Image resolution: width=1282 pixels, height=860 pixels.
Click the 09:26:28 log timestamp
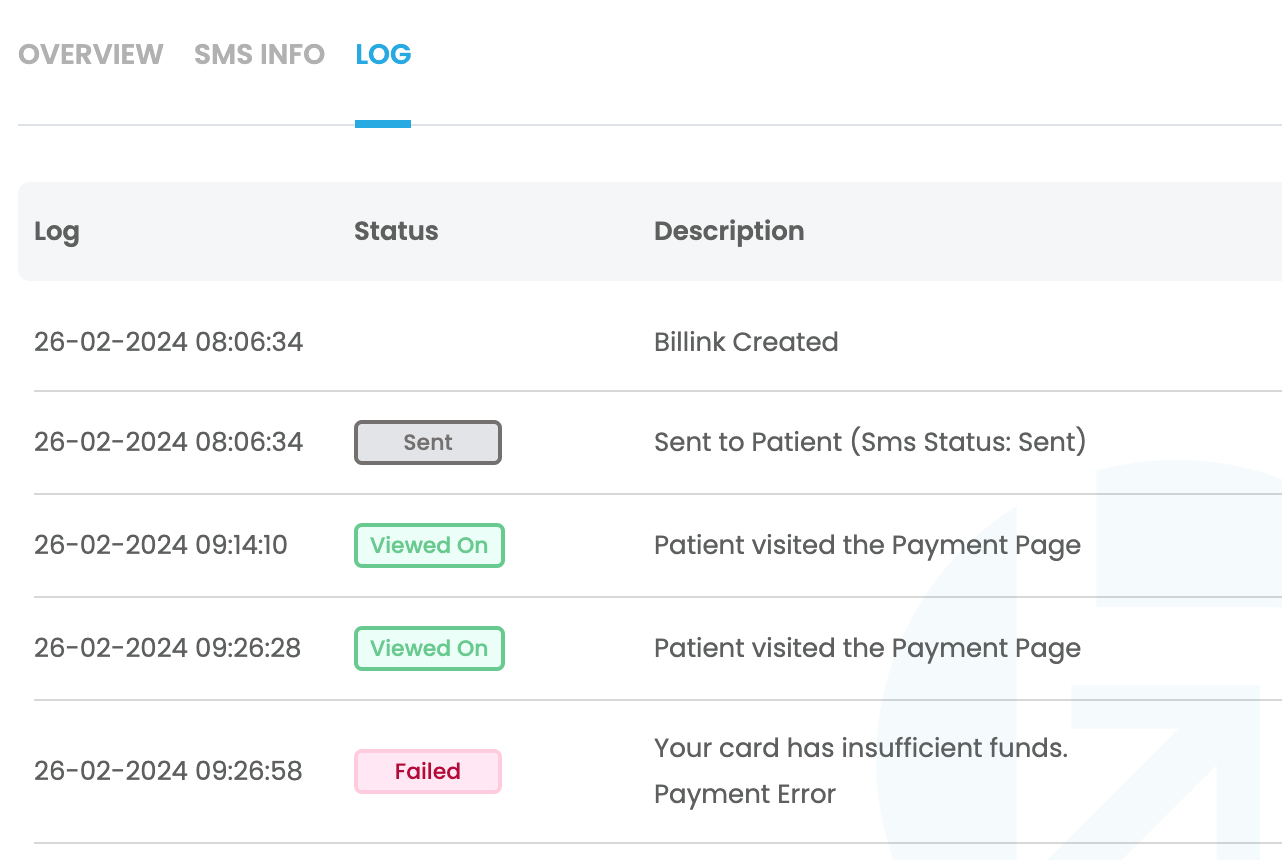click(167, 648)
